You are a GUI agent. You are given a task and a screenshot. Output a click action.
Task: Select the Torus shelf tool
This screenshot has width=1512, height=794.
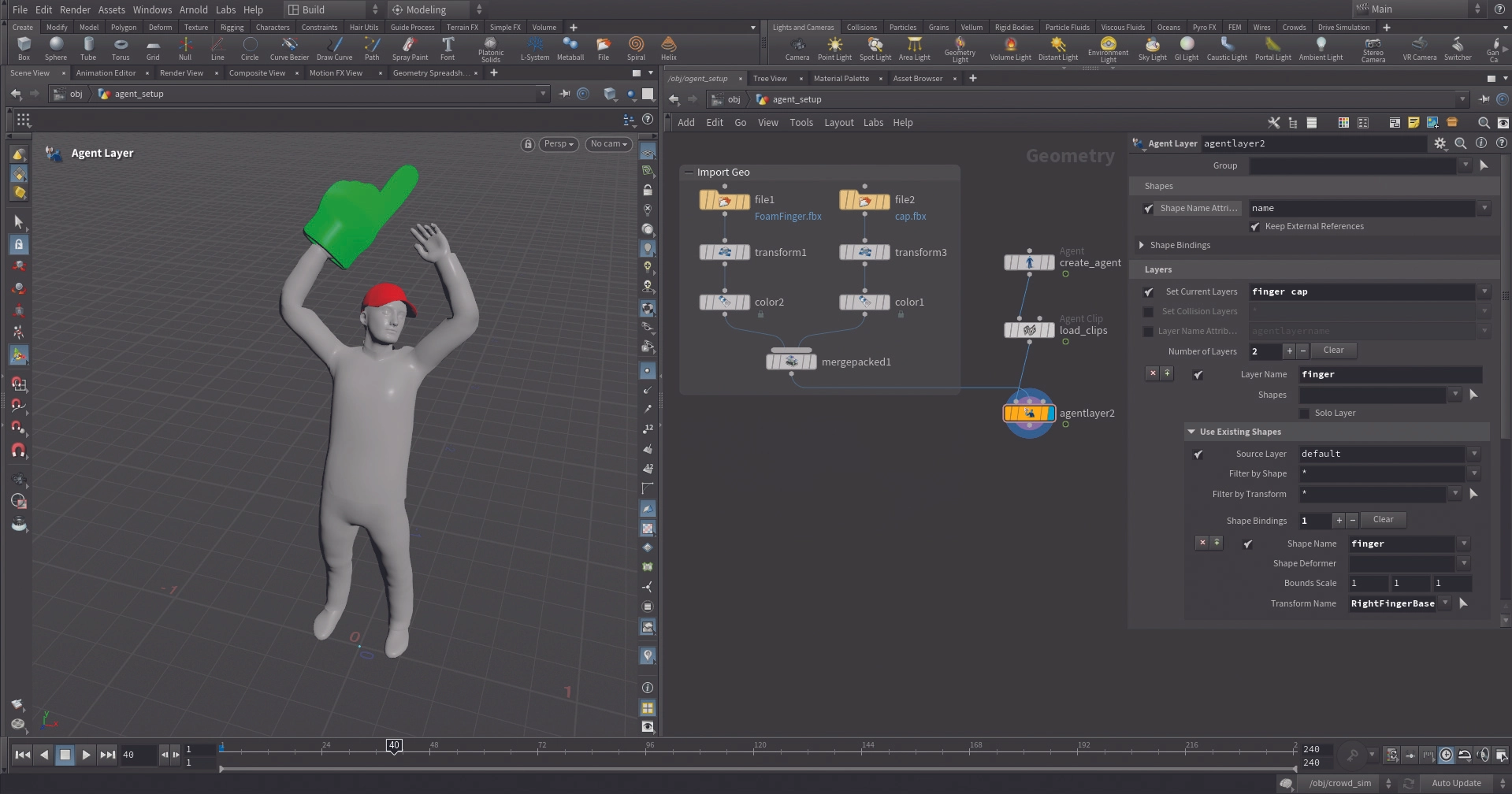121,49
